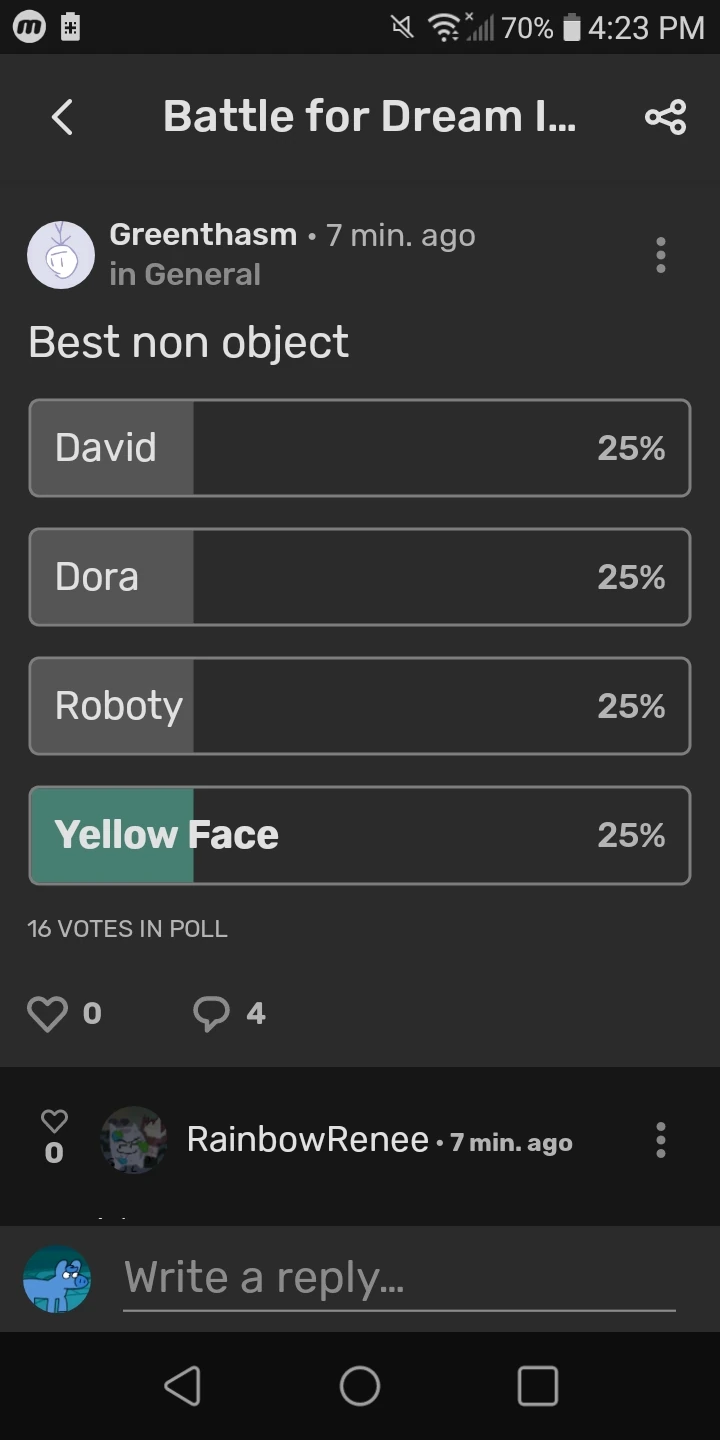
Task: Like RainbowRenee's comment with heart
Action: pyautogui.click(x=54, y=1122)
